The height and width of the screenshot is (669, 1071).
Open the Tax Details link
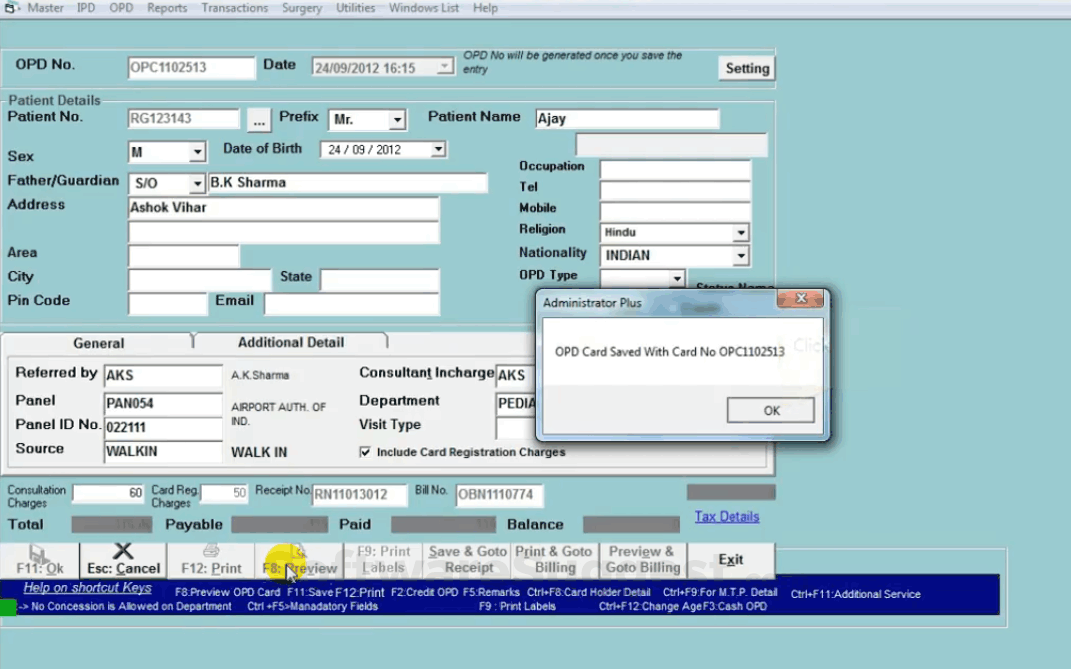(x=726, y=516)
